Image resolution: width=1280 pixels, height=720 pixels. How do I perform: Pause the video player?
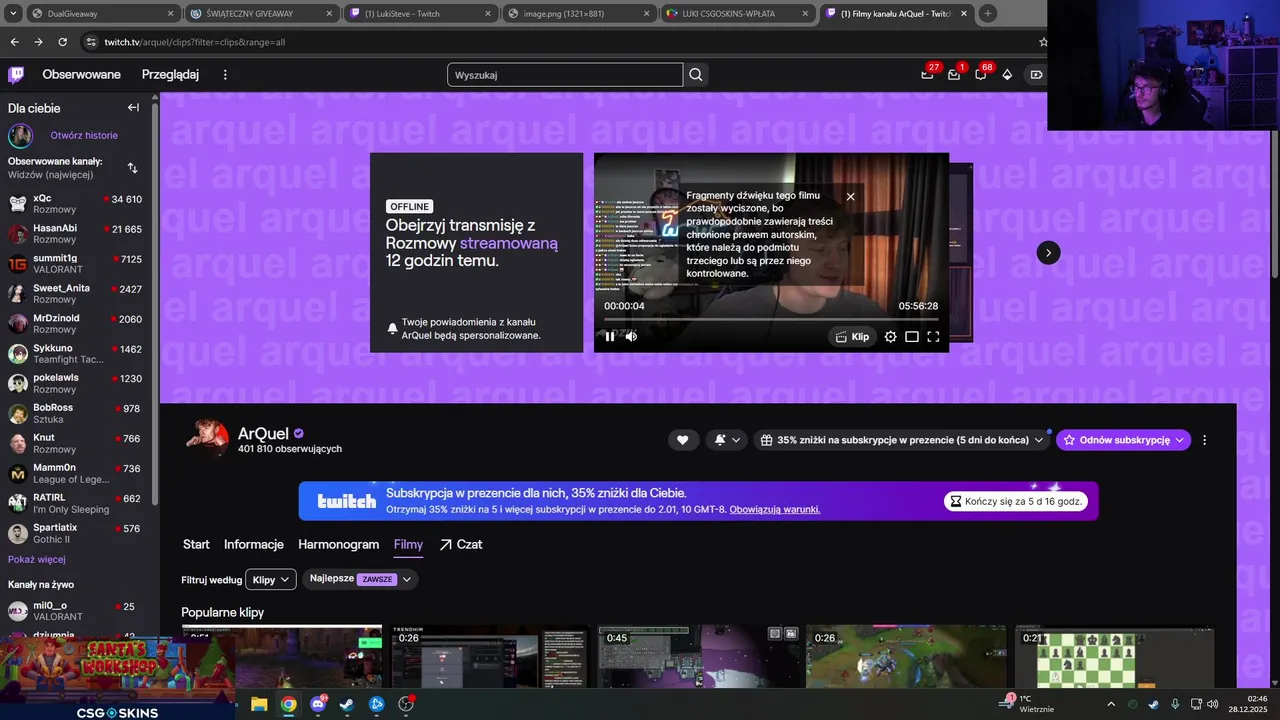point(610,337)
